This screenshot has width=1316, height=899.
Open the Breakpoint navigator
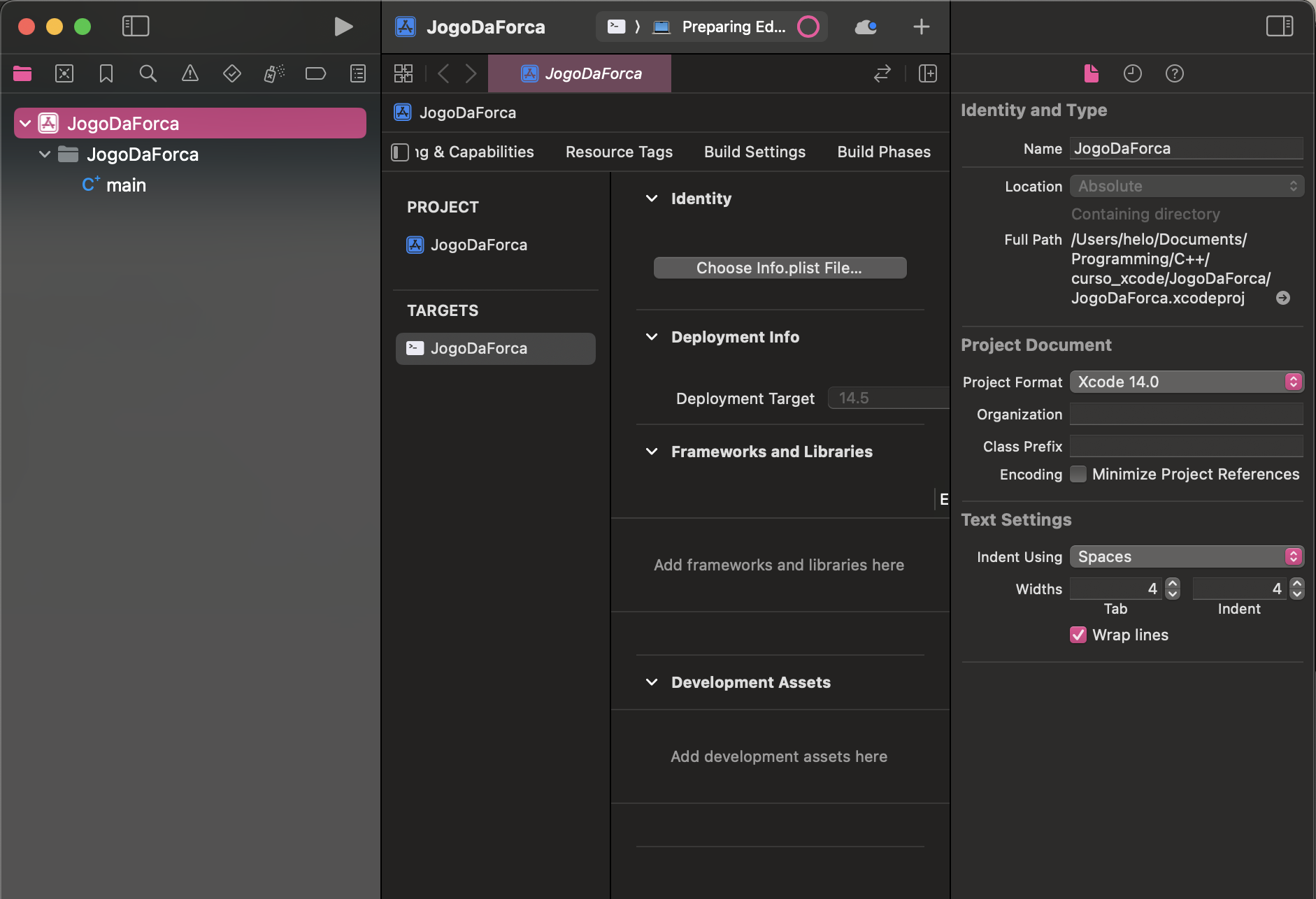(316, 73)
